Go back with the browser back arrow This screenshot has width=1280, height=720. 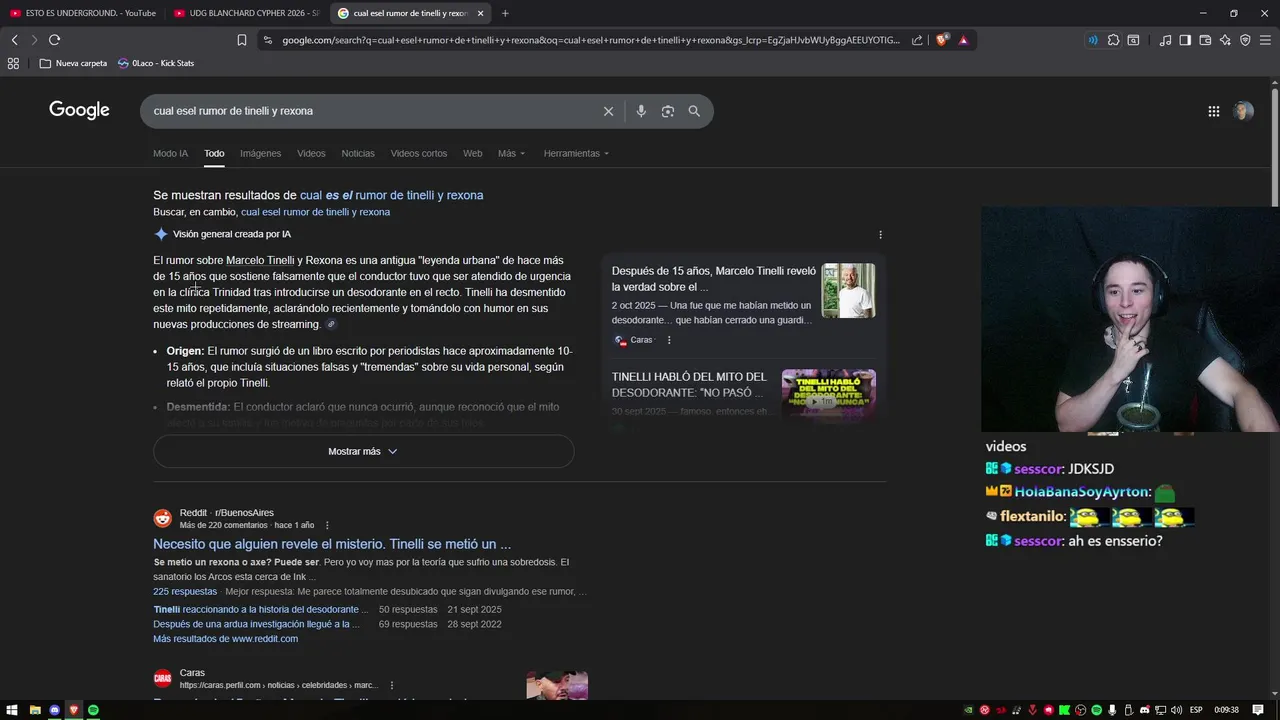click(14, 40)
